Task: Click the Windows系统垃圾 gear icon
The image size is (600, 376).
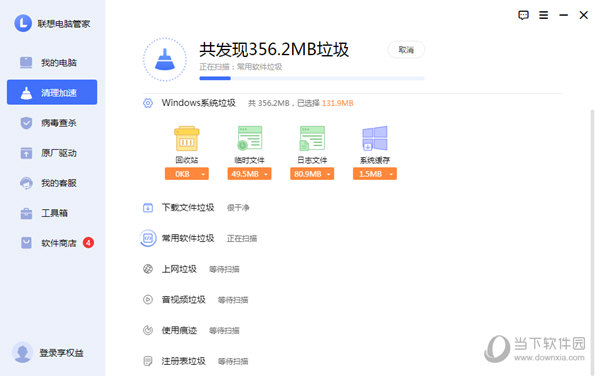Action: [x=148, y=103]
